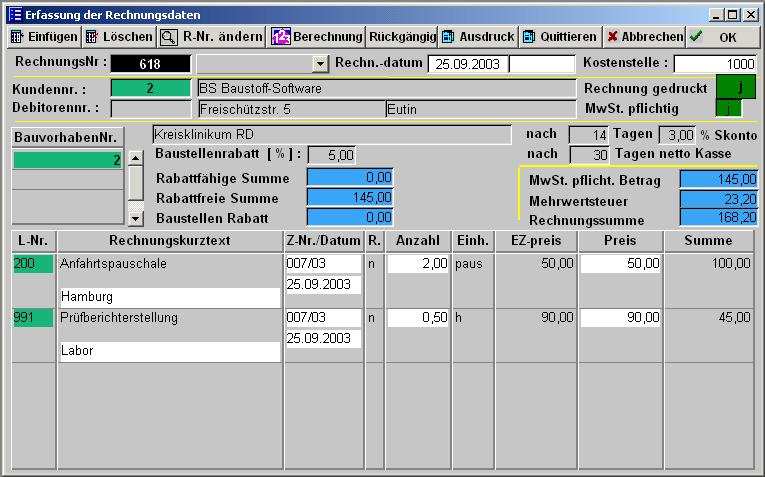Confirm with the green checkmark OK
The width and height of the screenshot is (765, 477).
pos(696,37)
